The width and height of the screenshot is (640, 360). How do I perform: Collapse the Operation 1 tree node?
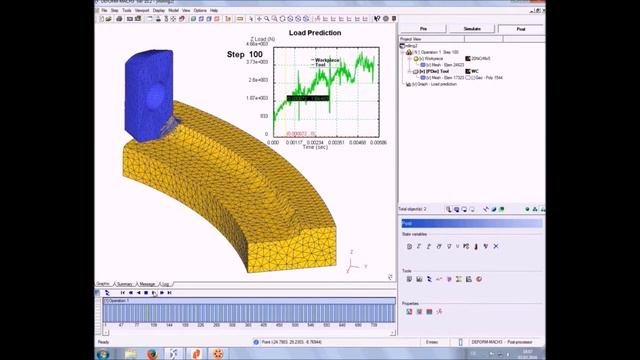tap(402, 52)
